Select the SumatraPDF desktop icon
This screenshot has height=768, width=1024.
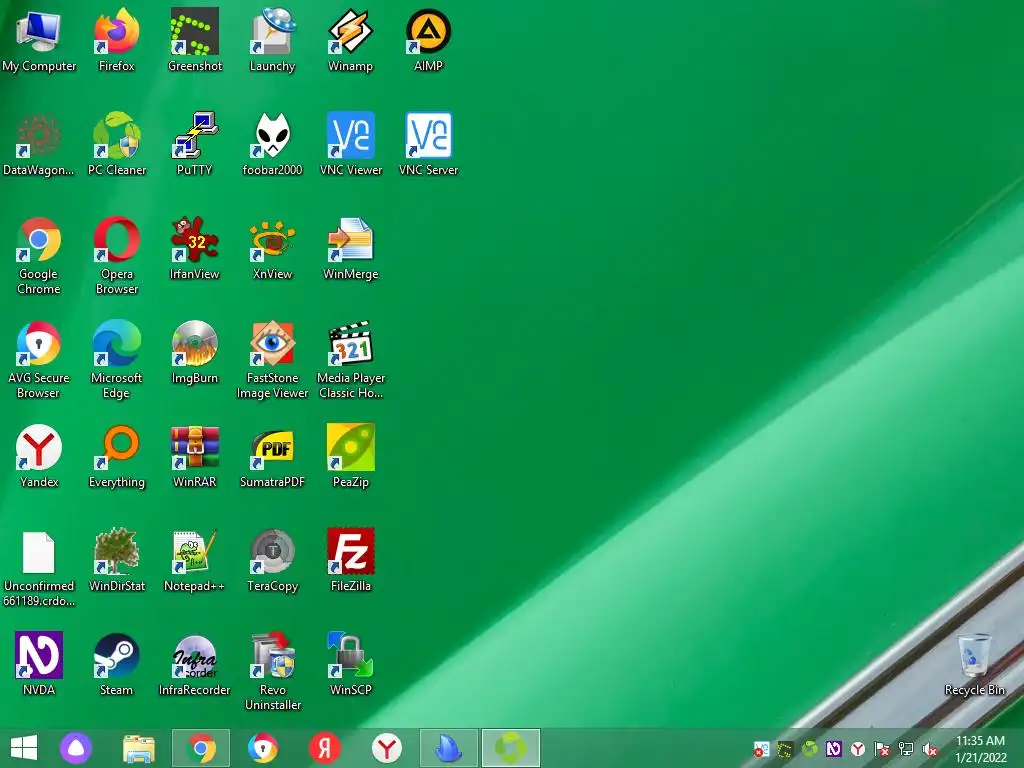click(x=272, y=456)
